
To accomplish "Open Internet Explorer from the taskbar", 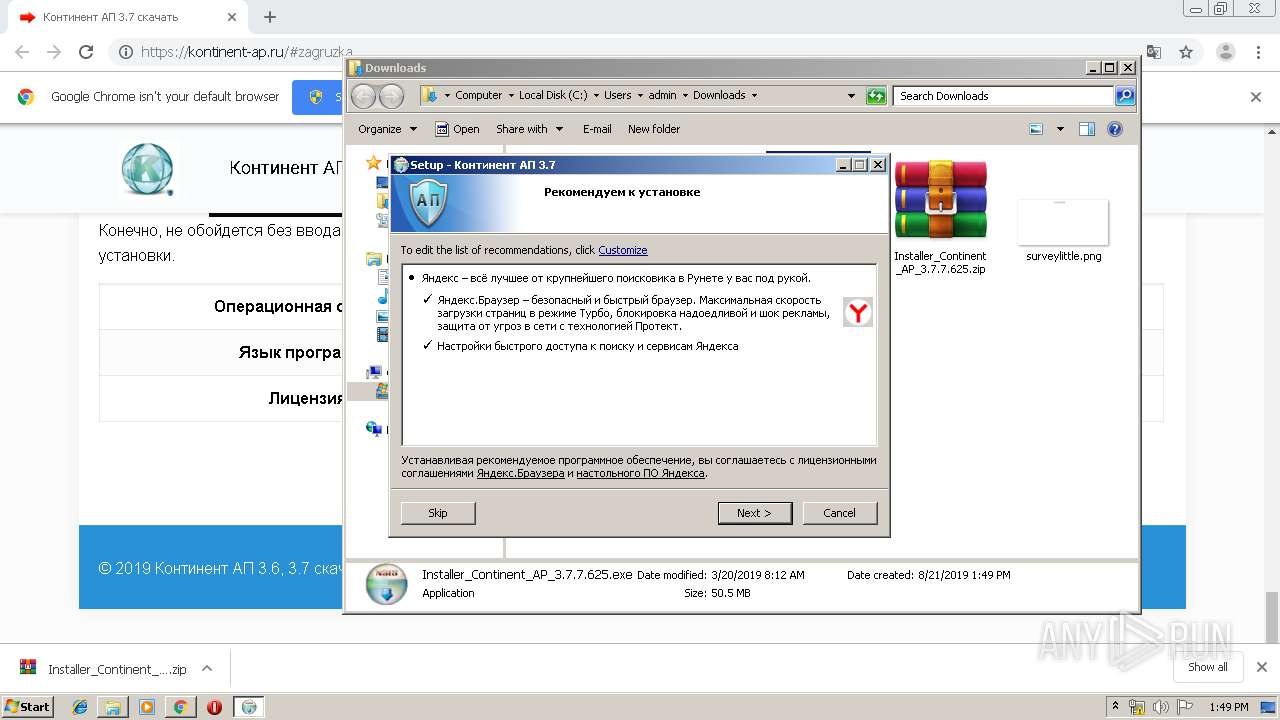I will coord(80,707).
